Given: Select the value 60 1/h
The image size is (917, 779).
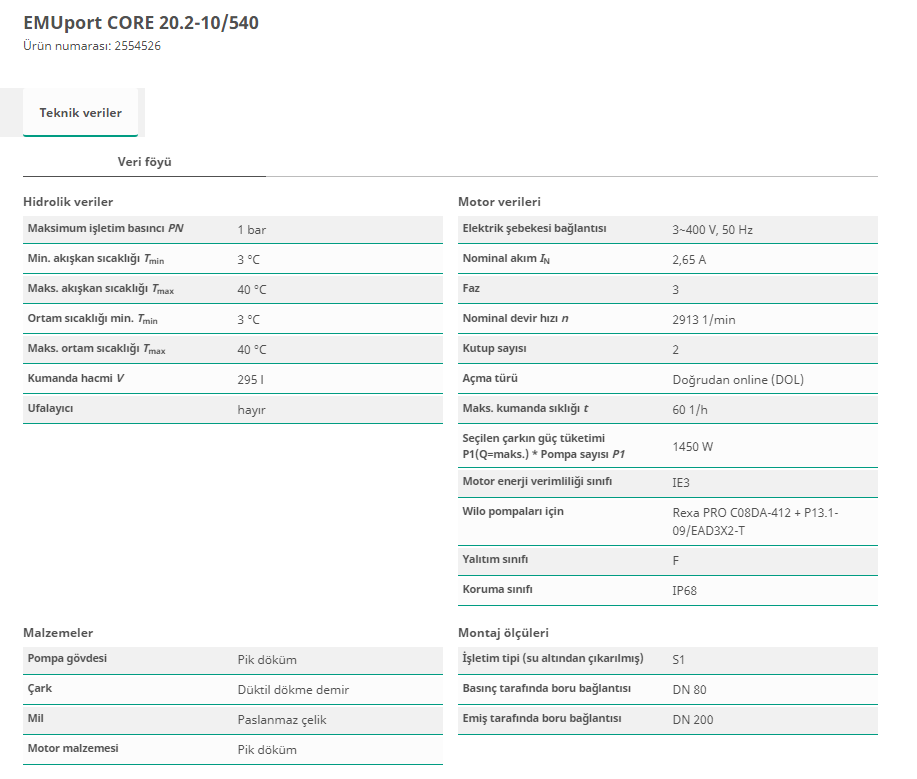Looking at the screenshot, I should (x=690, y=410).
